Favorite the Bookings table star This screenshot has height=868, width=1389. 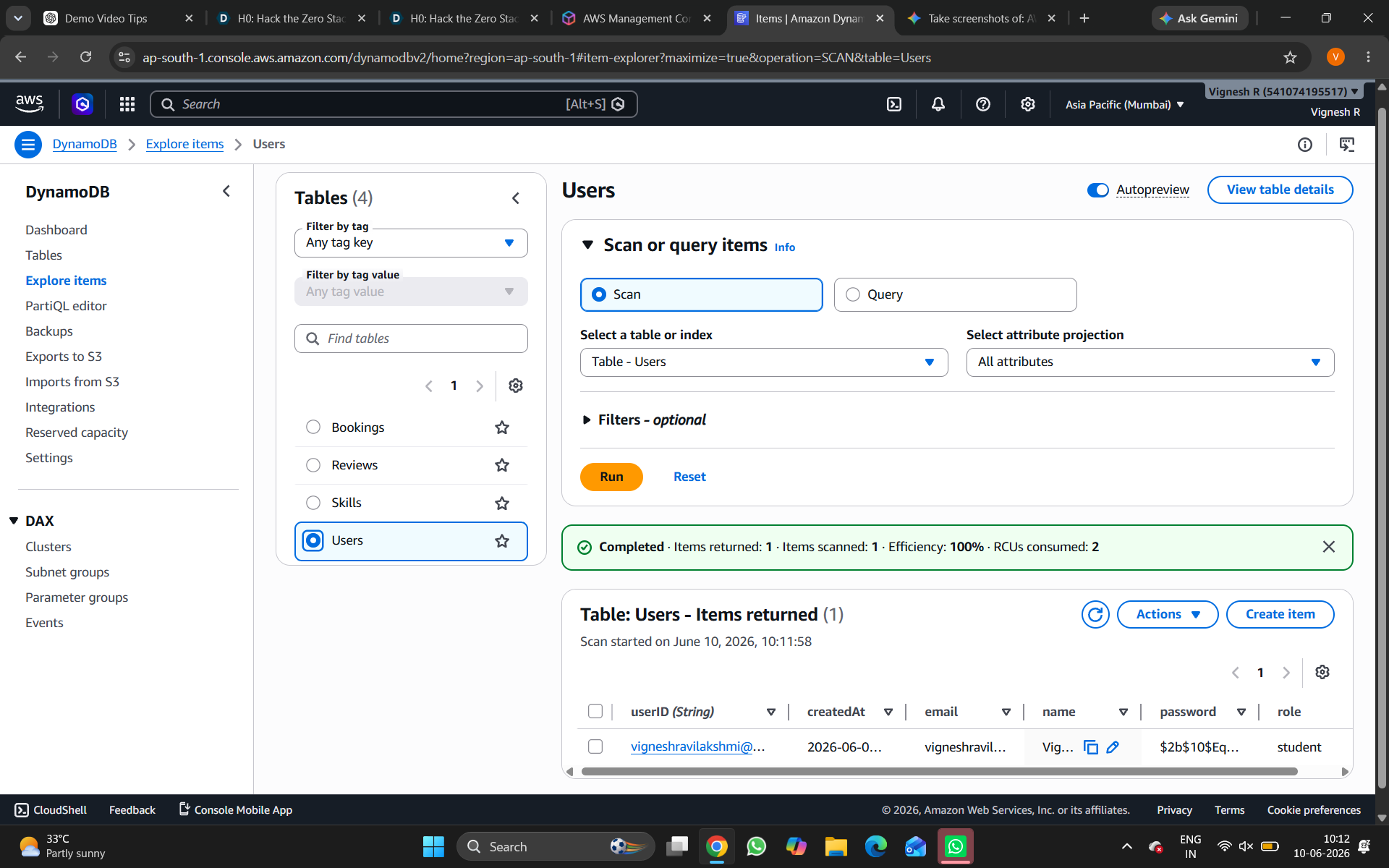point(502,427)
